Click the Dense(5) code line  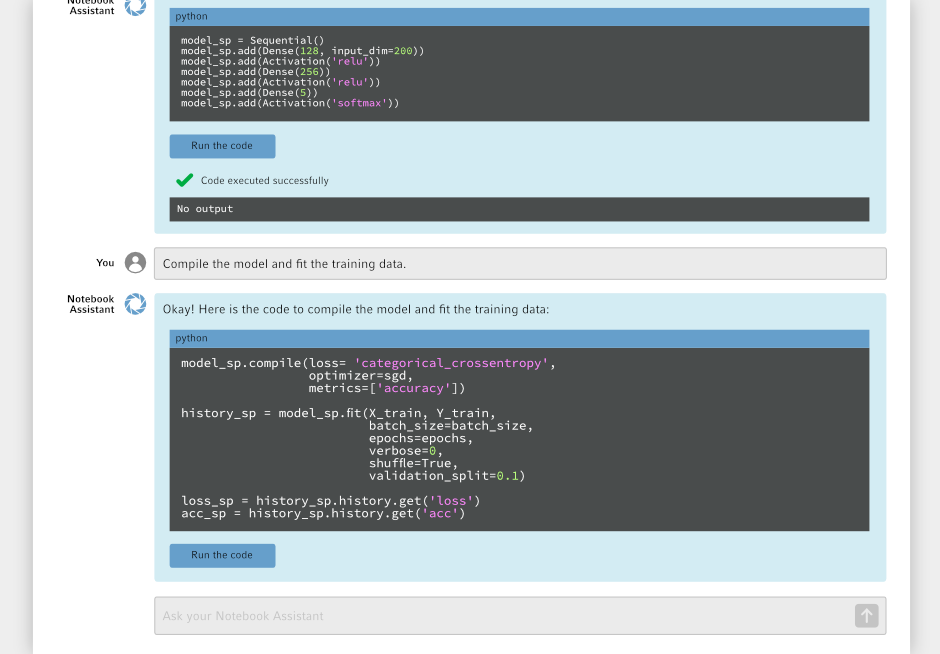[249, 93]
